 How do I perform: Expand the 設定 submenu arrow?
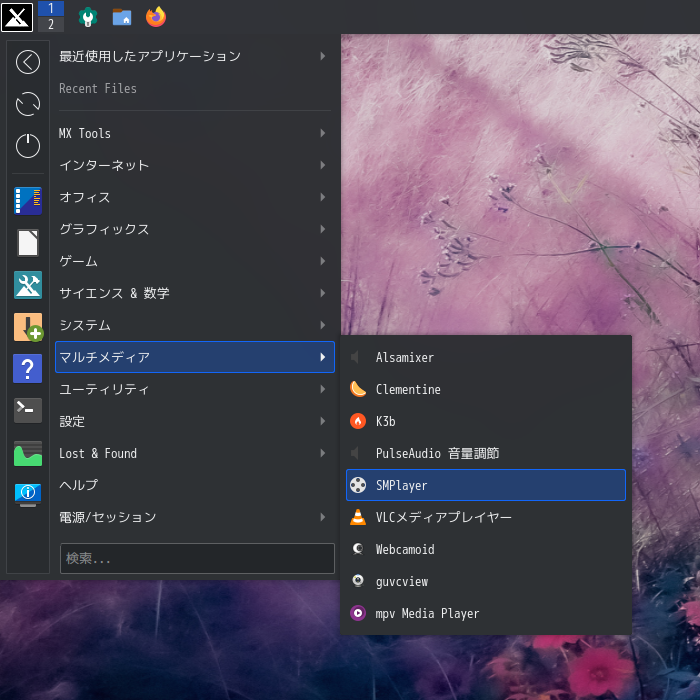click(323, 421)
